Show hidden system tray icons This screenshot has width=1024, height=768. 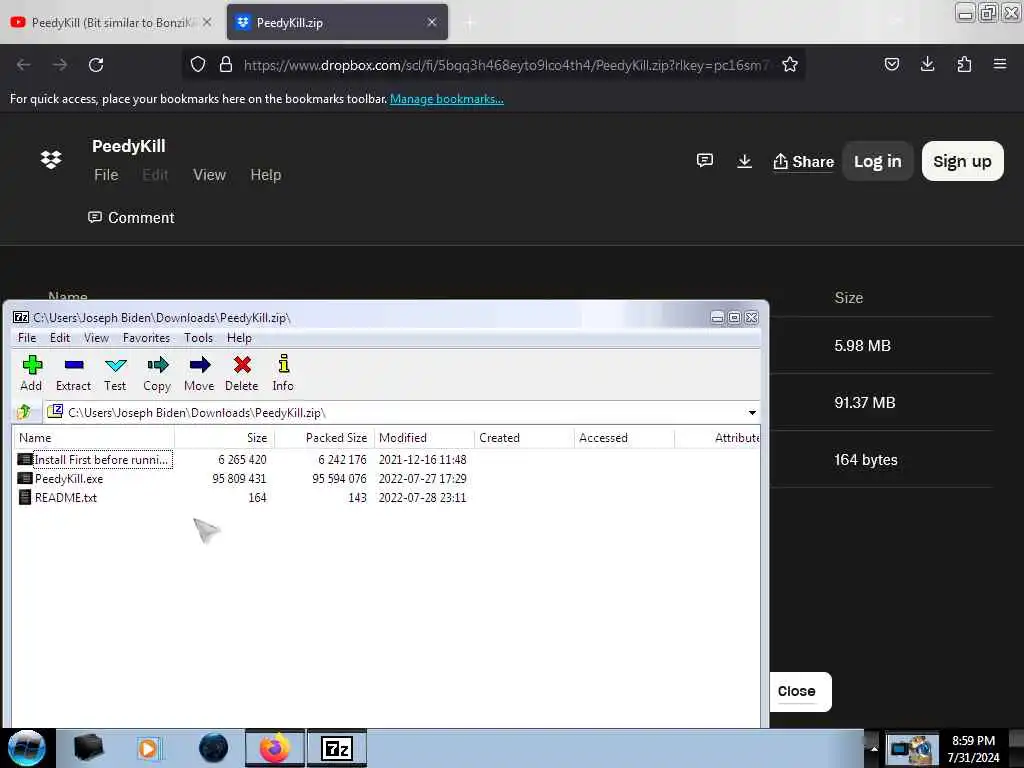tap(873, 748)
